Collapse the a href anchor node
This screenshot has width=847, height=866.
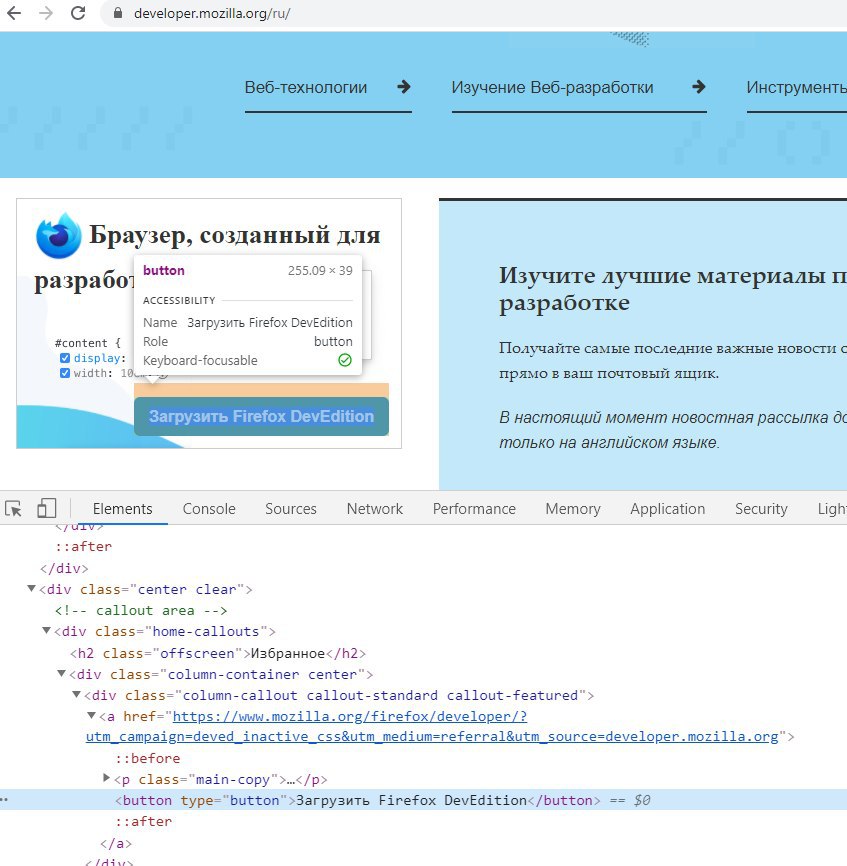[x=91, y=716]
